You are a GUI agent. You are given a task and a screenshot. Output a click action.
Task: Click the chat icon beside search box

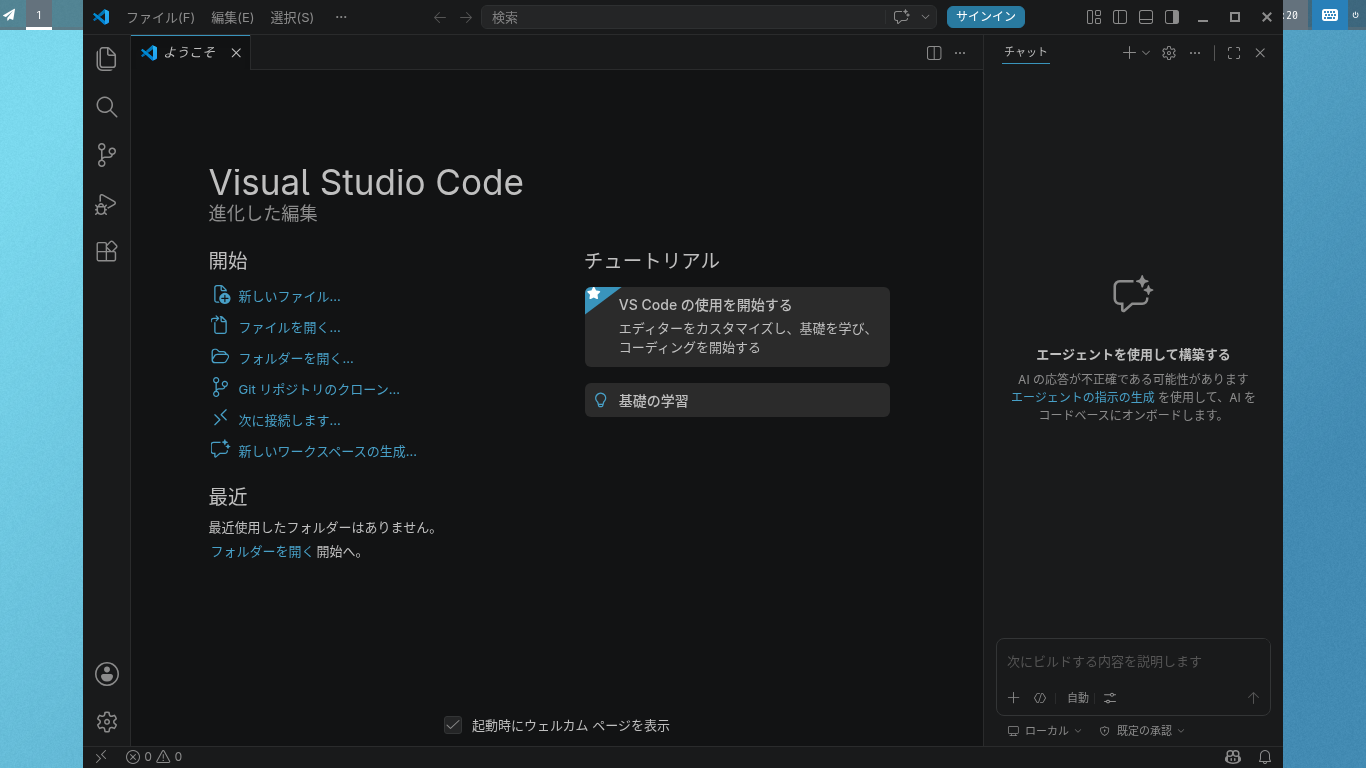click(901, 17)
